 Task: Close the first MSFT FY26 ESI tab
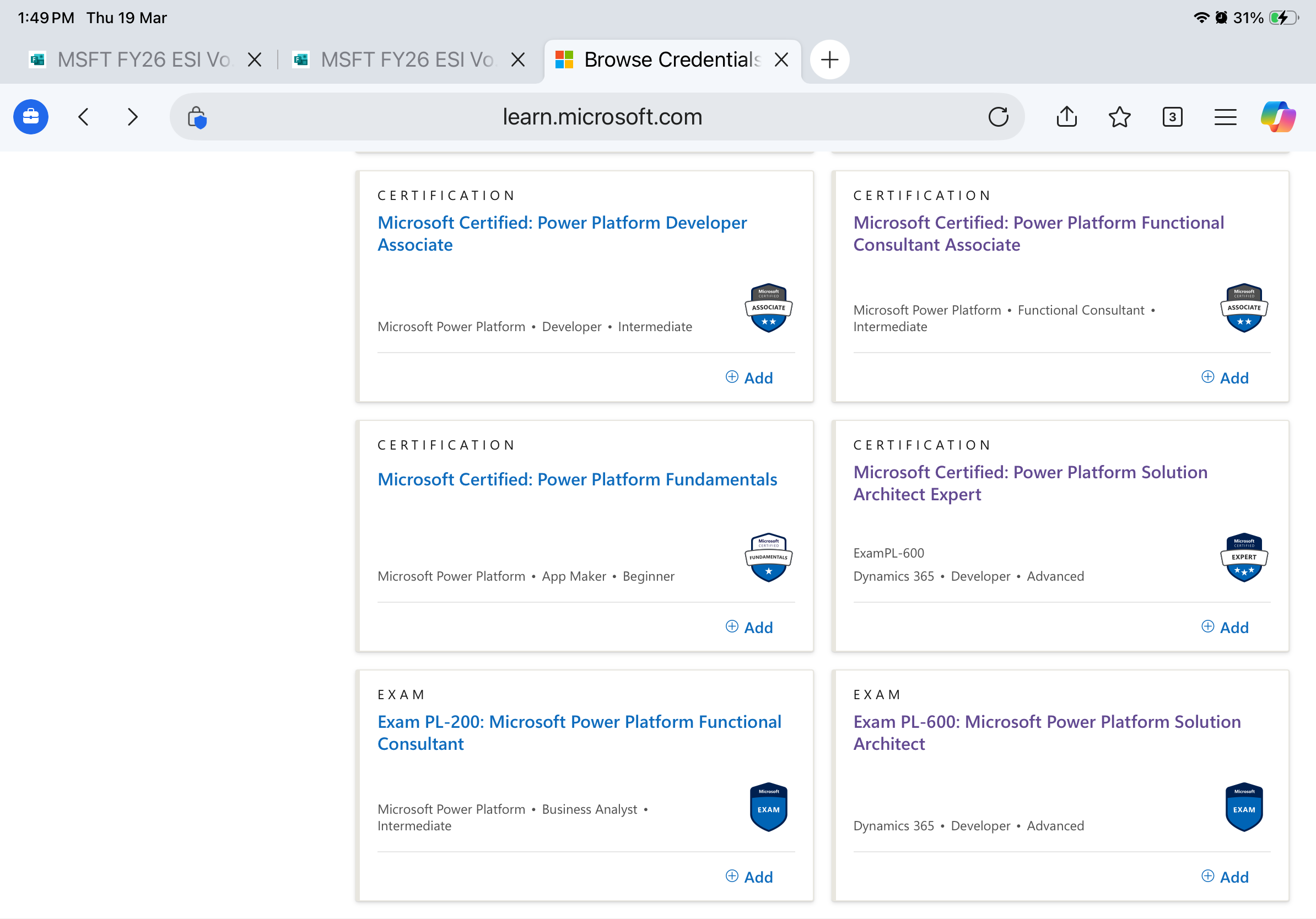(x=255, y=60)
